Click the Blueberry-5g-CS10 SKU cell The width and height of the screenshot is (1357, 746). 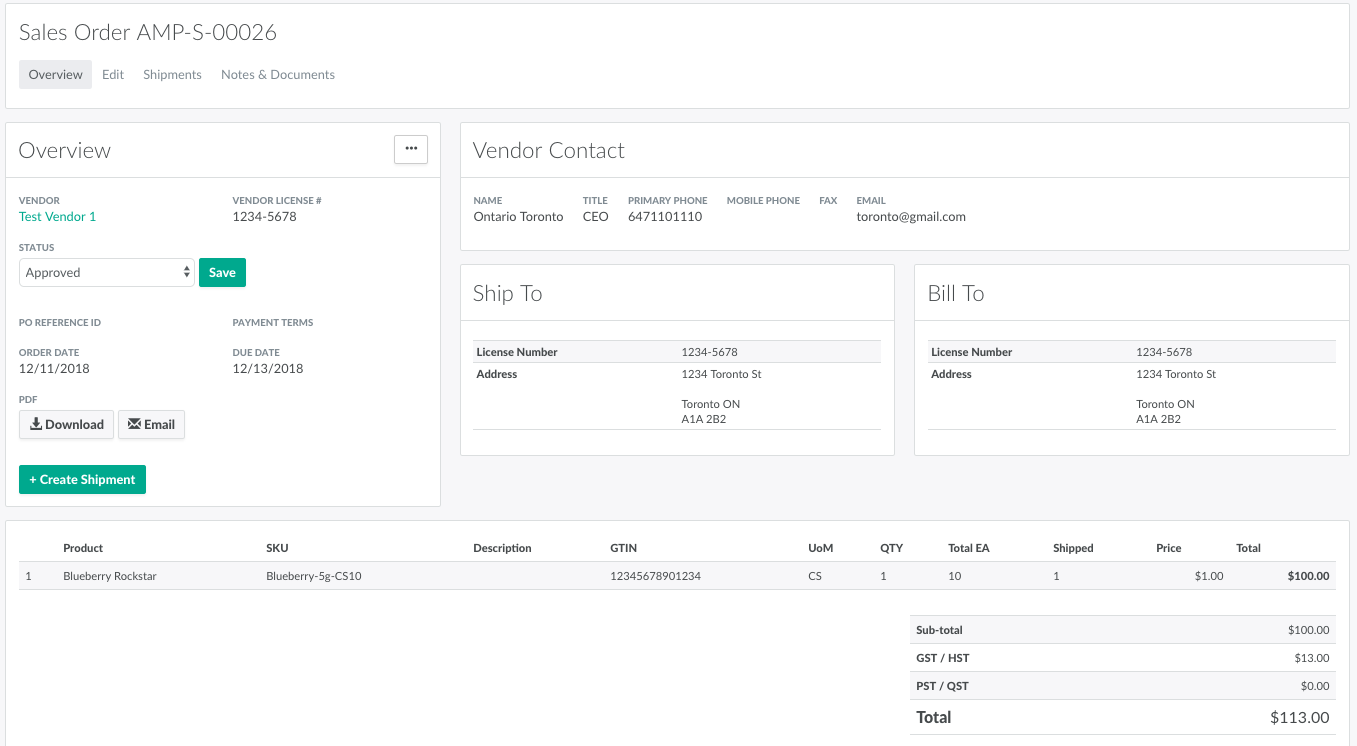click(x=313, y=576)
